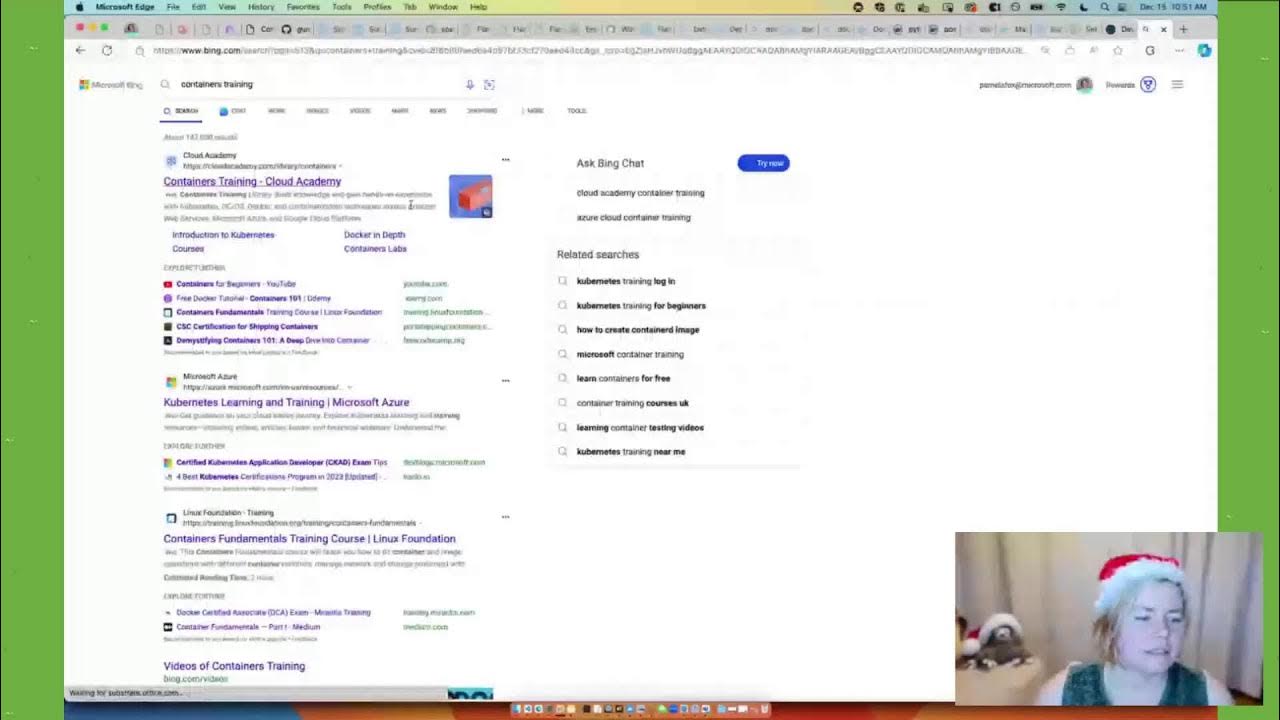The width and height of the screenshot is (1280, 720).
Task: Open the 'Videos of Containers Training' heading
Action: [x=234, y=666]
